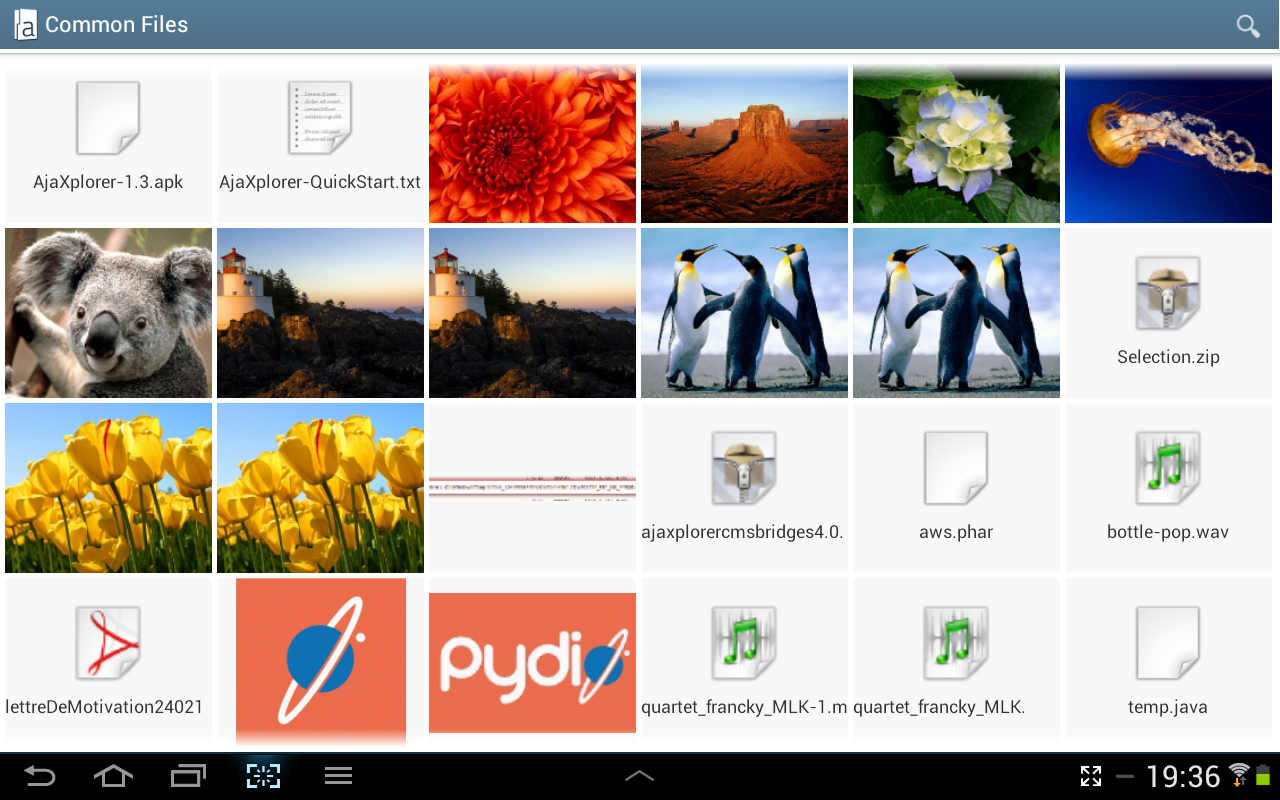Open the koala photo thumbnail
The image size is (1280, 800).
107,312
